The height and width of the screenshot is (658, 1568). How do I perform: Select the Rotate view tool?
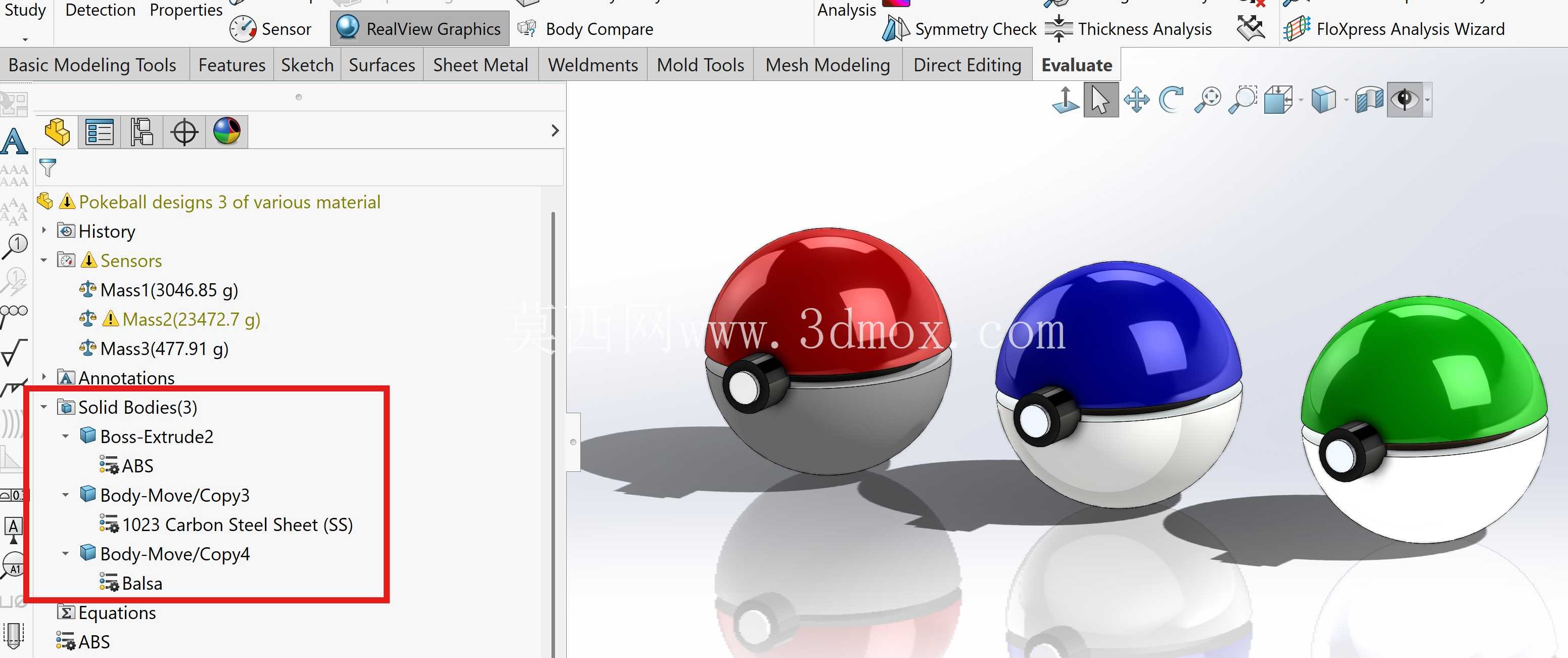point(1172,99)
